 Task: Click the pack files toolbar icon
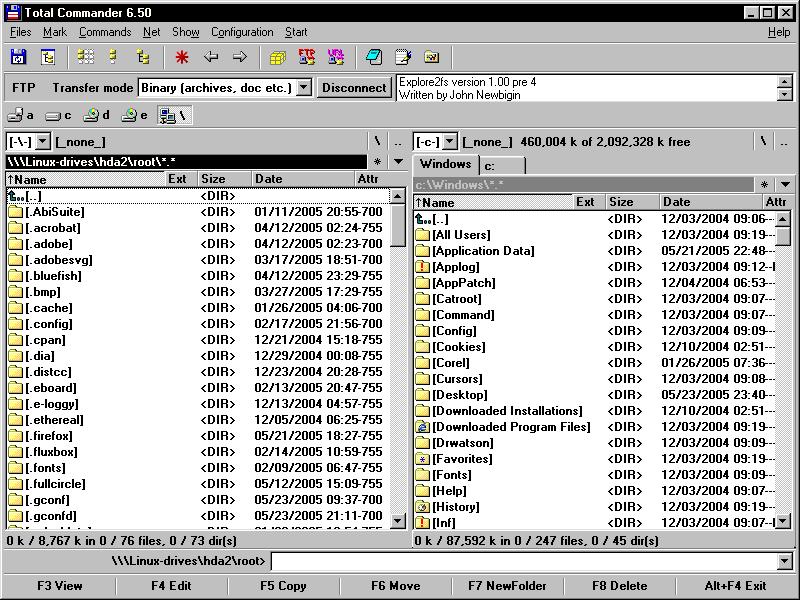pos(277,57)
